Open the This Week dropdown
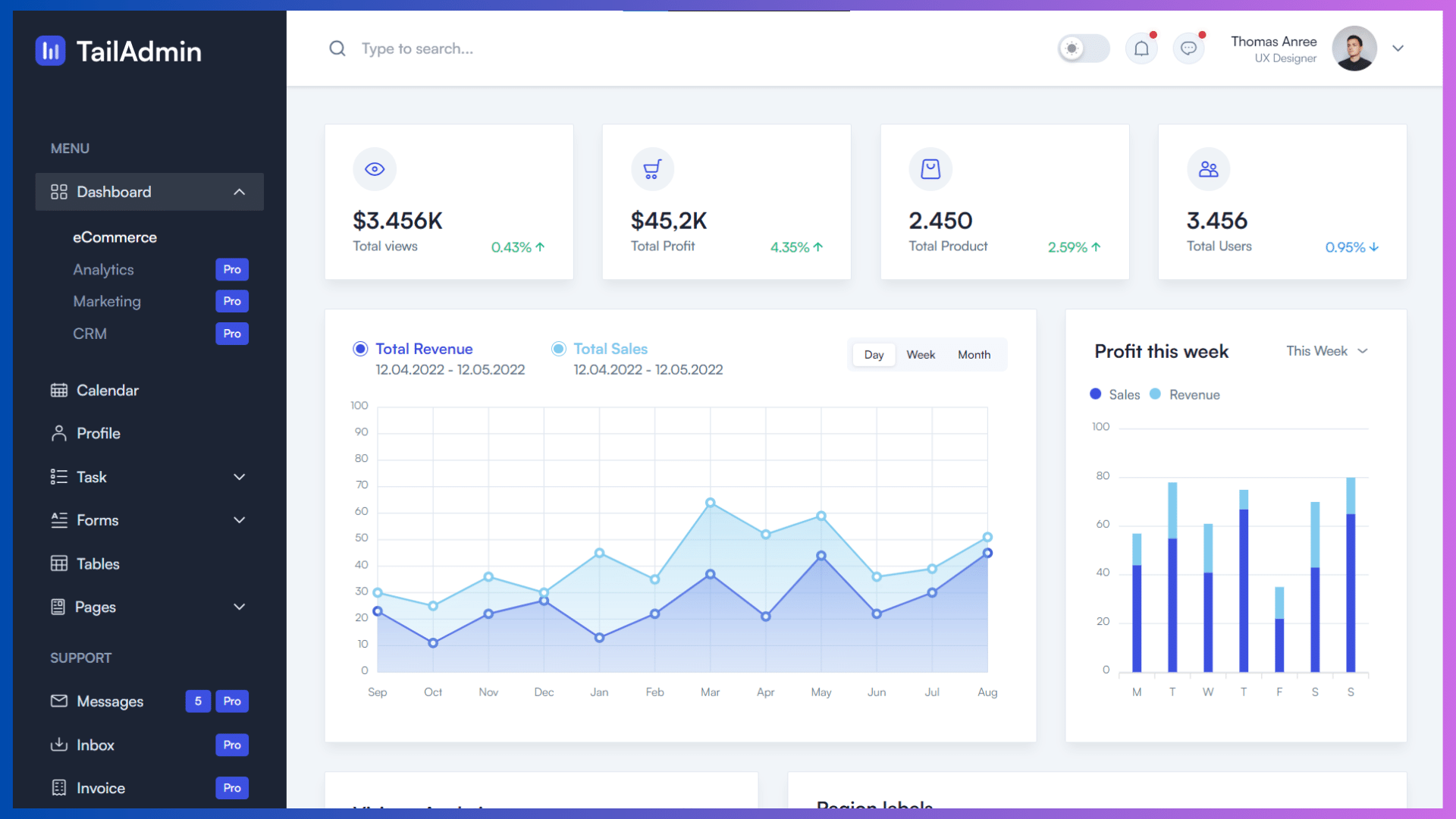 (x=1326, y=351)
